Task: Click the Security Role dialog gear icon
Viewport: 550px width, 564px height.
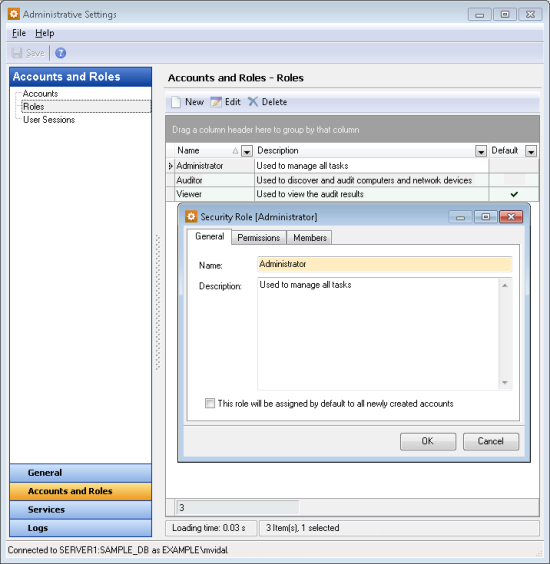Action: (191, 217)
